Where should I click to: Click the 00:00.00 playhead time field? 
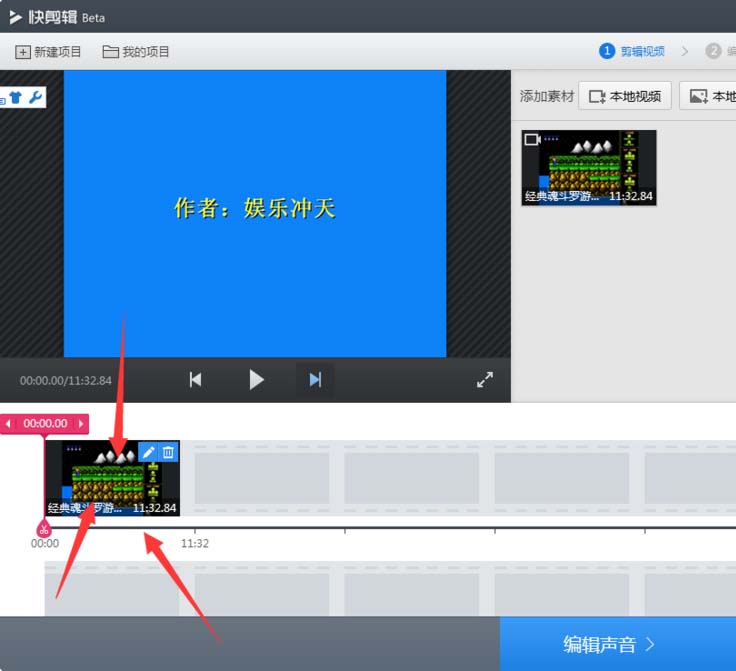(x=45, y=424)
